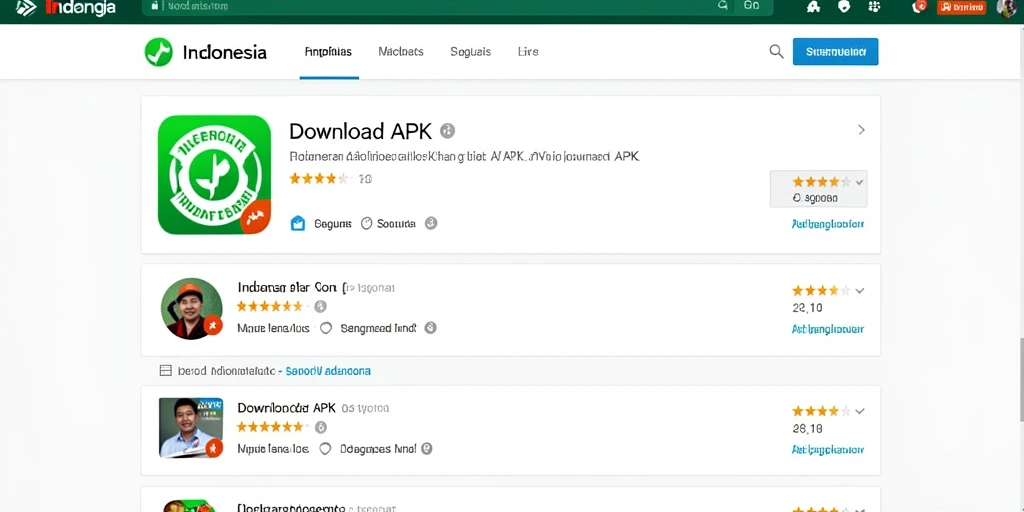1024x512 pixels.
Task: Click the orange badge on the Downlondid APK thumbnail
Action: pyautogui.click(x=213, y=448)
